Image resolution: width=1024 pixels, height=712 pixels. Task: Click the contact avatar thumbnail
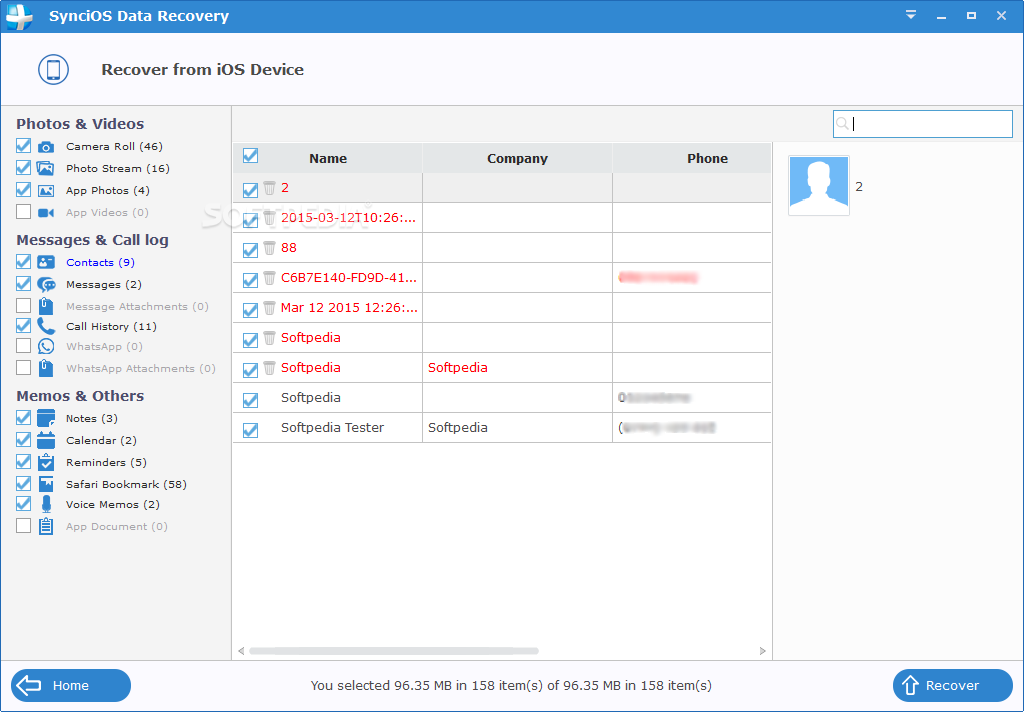(819, 186)
